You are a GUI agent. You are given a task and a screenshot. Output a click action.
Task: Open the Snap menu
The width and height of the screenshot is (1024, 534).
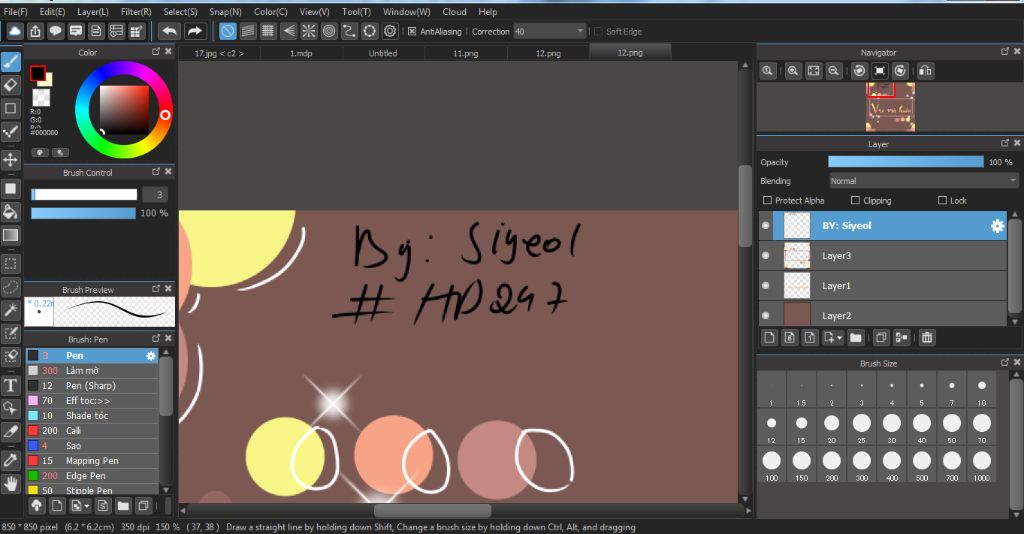(225, 12)
